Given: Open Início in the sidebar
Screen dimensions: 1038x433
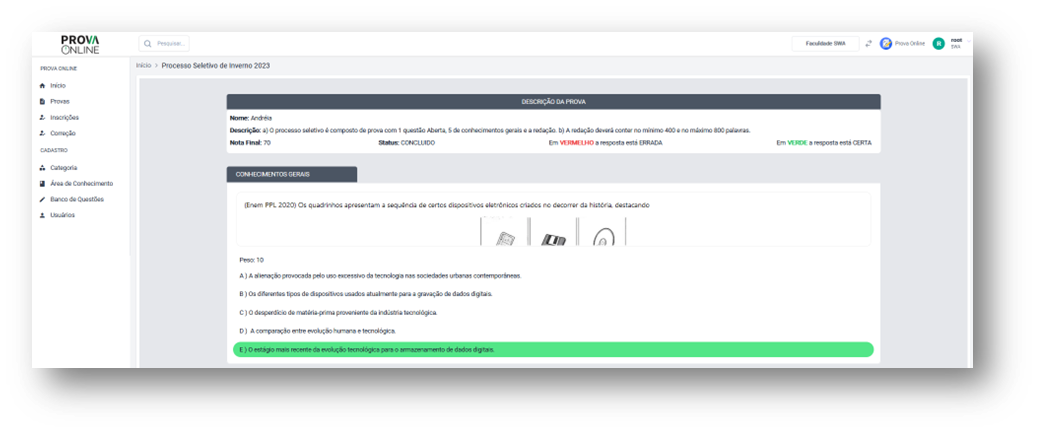Looking at the screenshot, I should [x=58, y=85].
